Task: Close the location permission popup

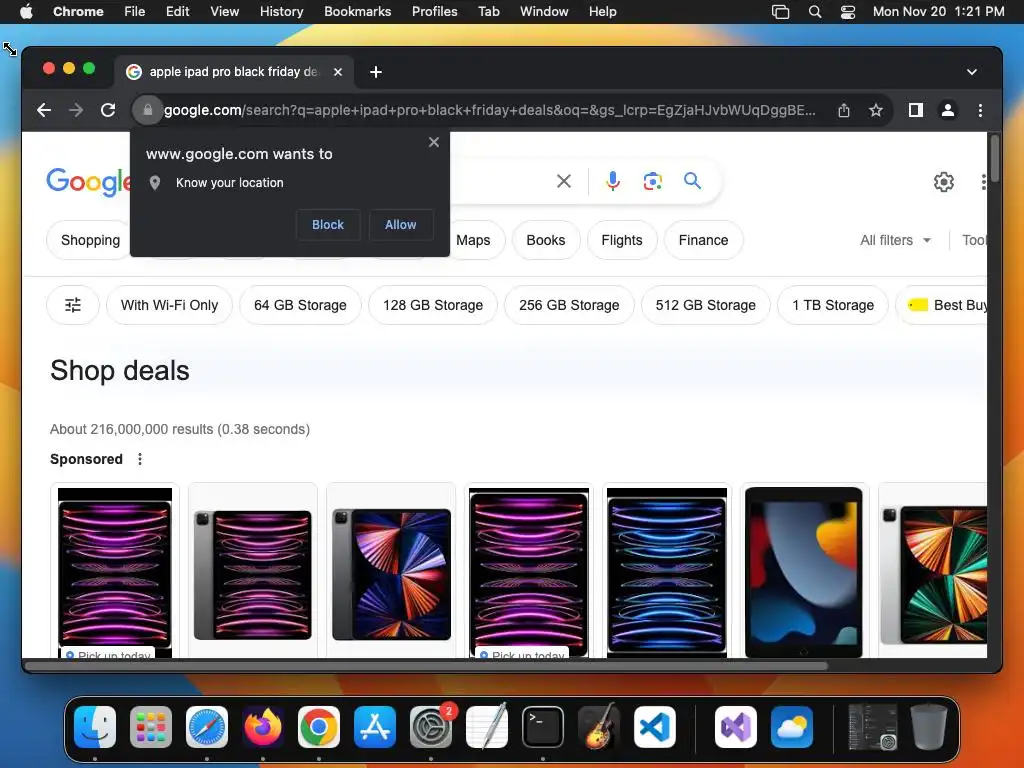Action: [x=434, y=142]
